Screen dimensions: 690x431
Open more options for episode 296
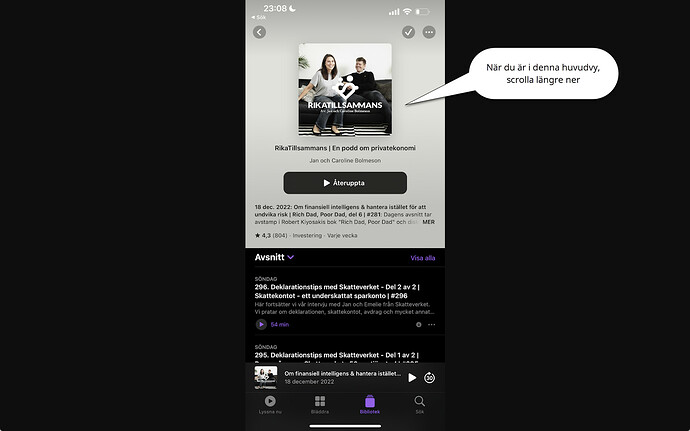[x=432, y=324]
